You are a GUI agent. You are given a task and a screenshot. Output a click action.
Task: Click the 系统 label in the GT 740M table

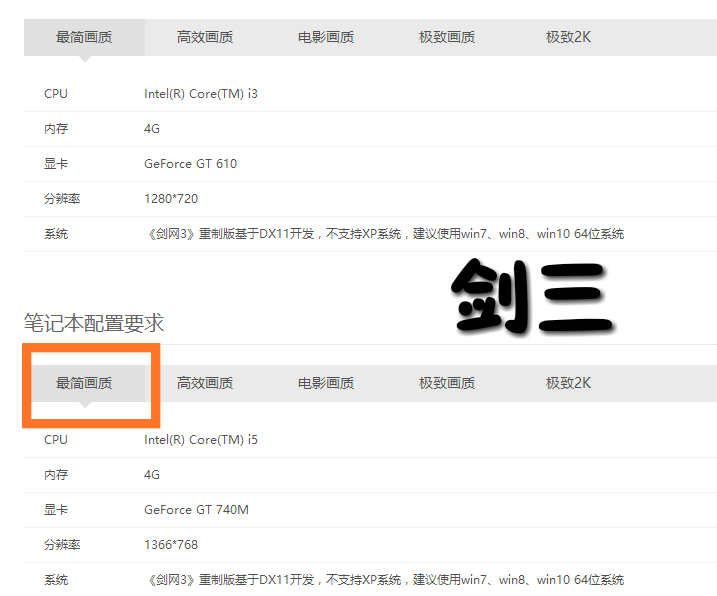click(56, 580)
